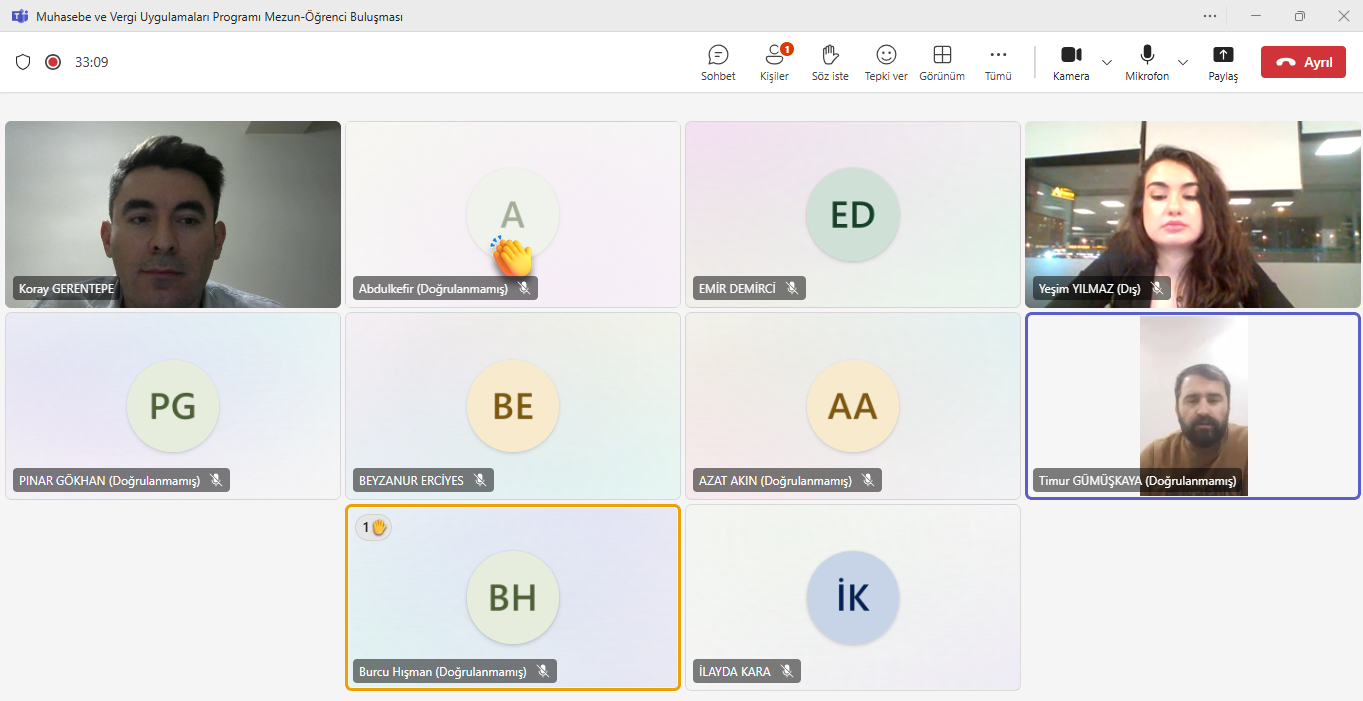Click PINAR GÖKHAN's muted microphone icon

216,480
